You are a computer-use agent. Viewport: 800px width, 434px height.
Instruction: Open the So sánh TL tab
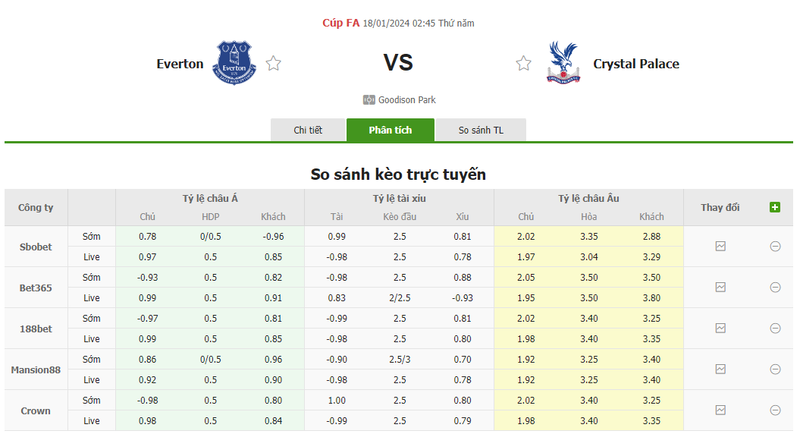click(x=481, y=131)
